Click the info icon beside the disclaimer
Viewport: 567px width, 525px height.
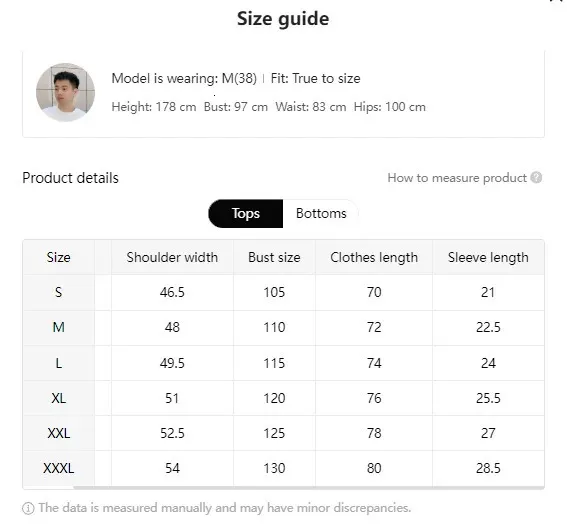point(28,508)
